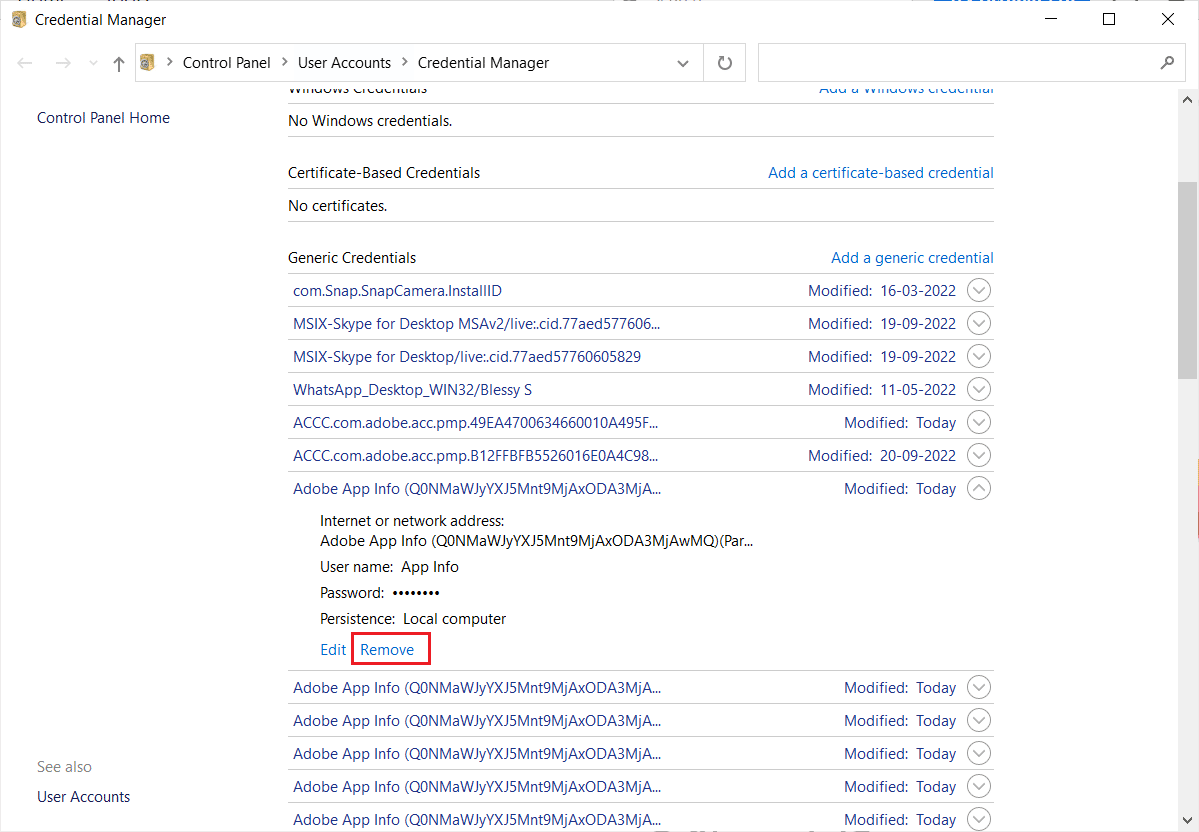Screen dimensions: 1199x832
Task: Expand ACCC.com.adobe.acc.pmp.B12FFBFB chevron
Action: [979, 455]
